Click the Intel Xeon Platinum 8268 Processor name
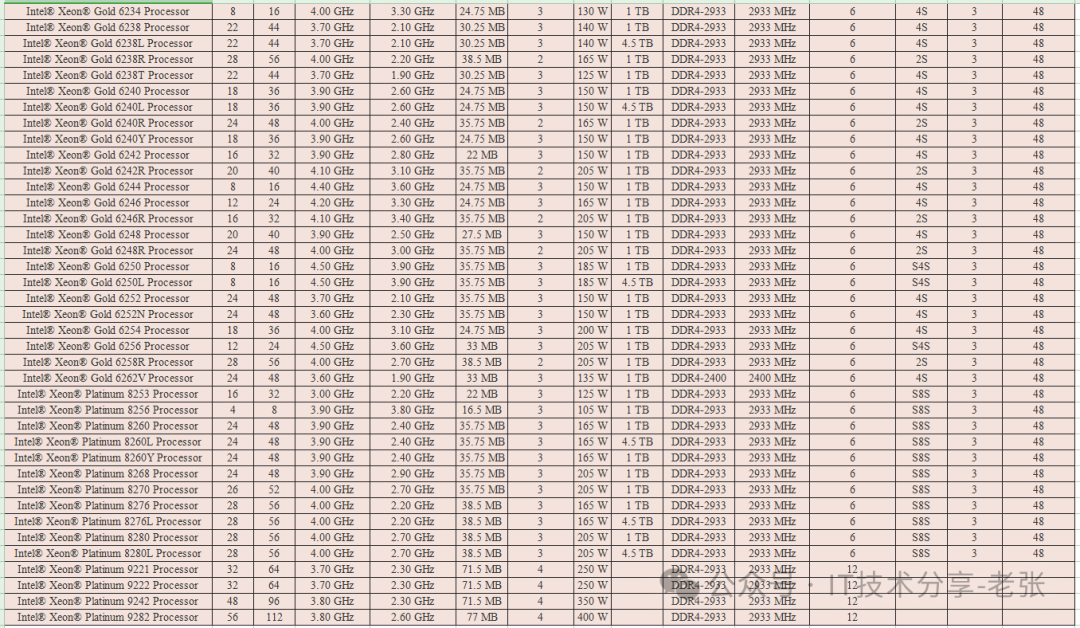Viewport: 1080px width, 628px height. (107, 474)
